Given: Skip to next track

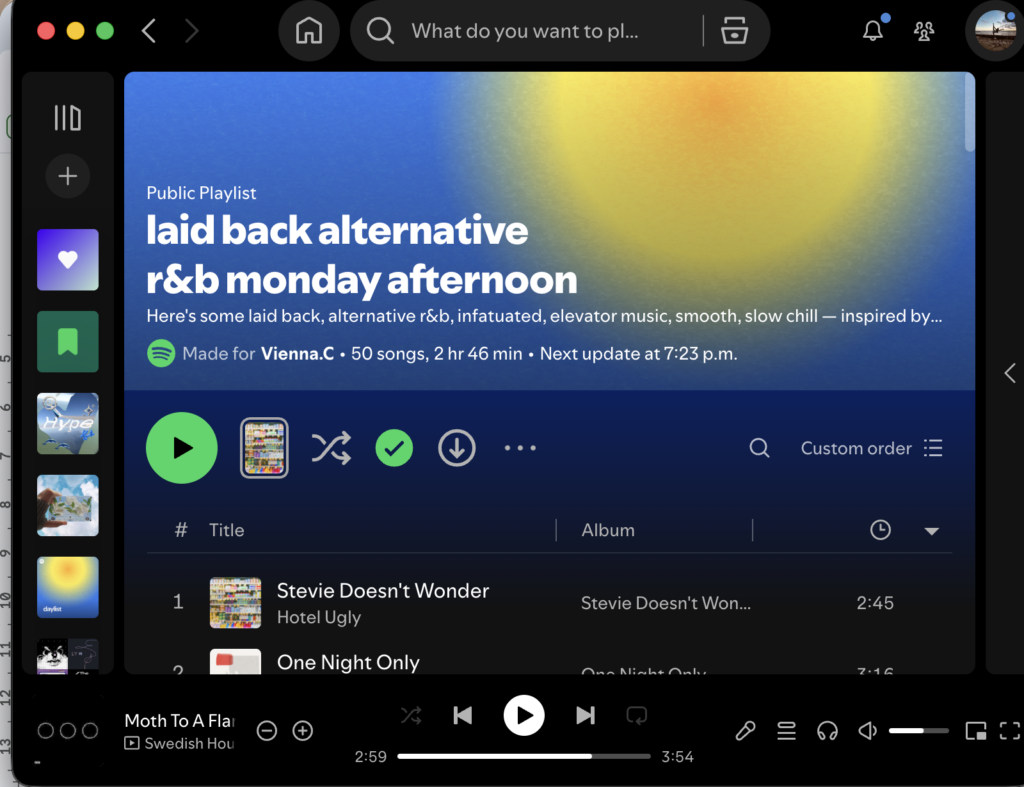Looking at the screenshot, I should [585, 715].
